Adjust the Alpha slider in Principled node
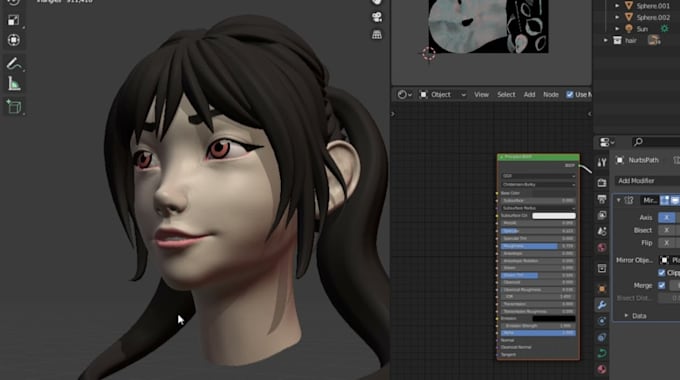This screenshot has width=680, height=380. 538,333
